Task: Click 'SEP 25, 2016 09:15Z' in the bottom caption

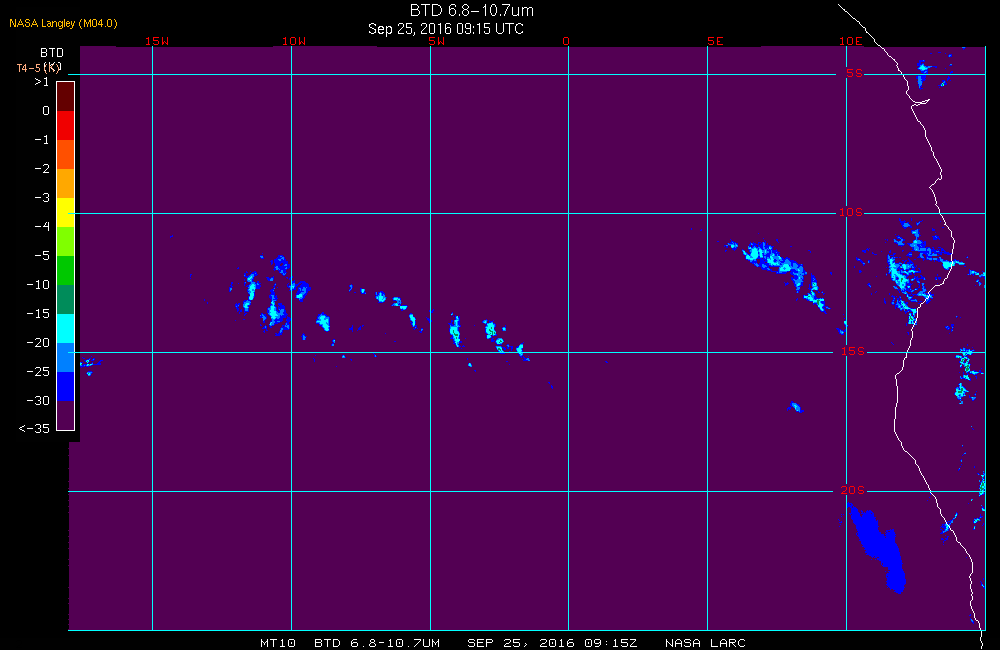Action: (x=552, y=643)
